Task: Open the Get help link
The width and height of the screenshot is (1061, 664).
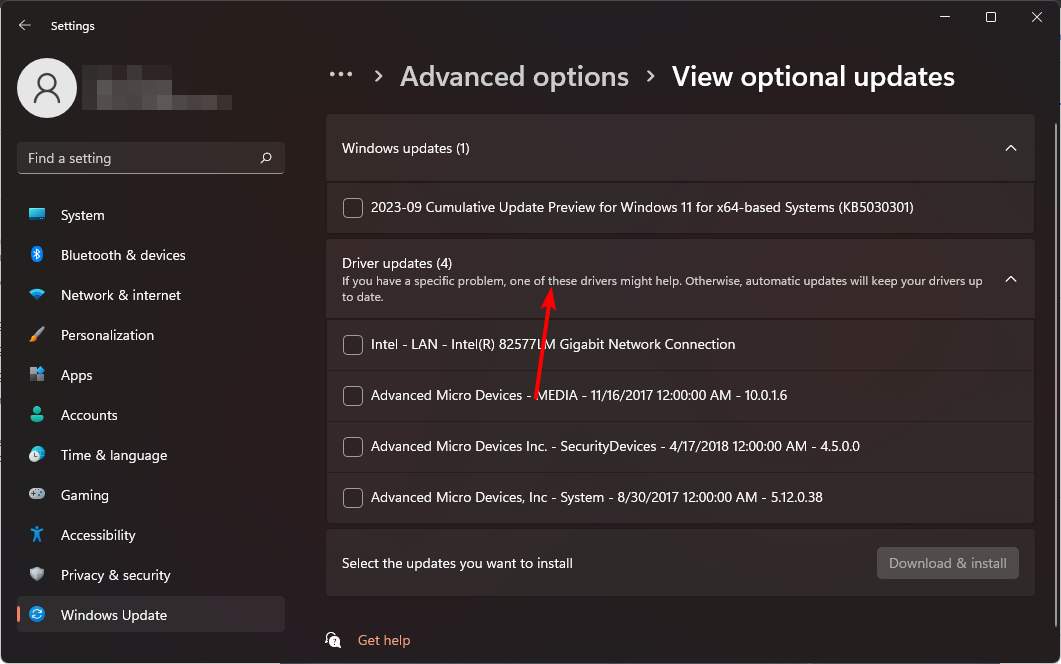Action: pyautogui.click(x=384, y=640)
